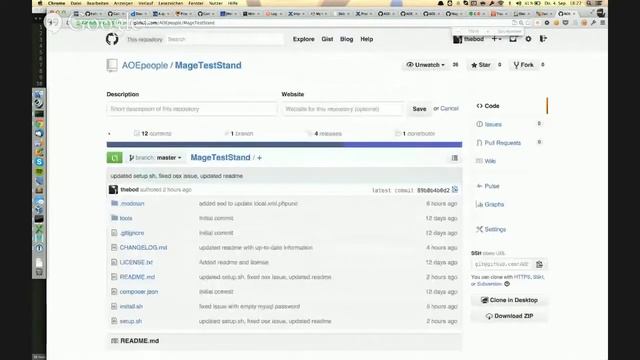Open the Pull Requests sidebar tab
This screenshot has width=640, height=360.
coord(499,143)
